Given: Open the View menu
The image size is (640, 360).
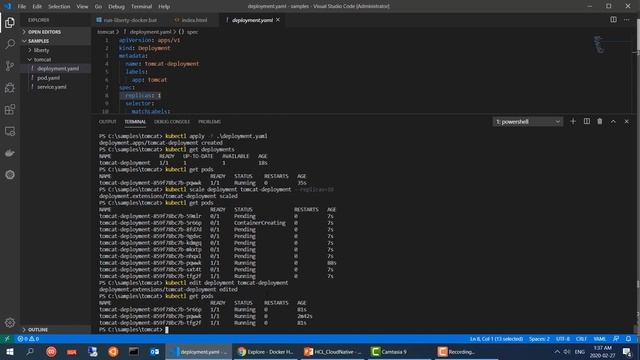Looking at the screenshot, I should (82, 6).
